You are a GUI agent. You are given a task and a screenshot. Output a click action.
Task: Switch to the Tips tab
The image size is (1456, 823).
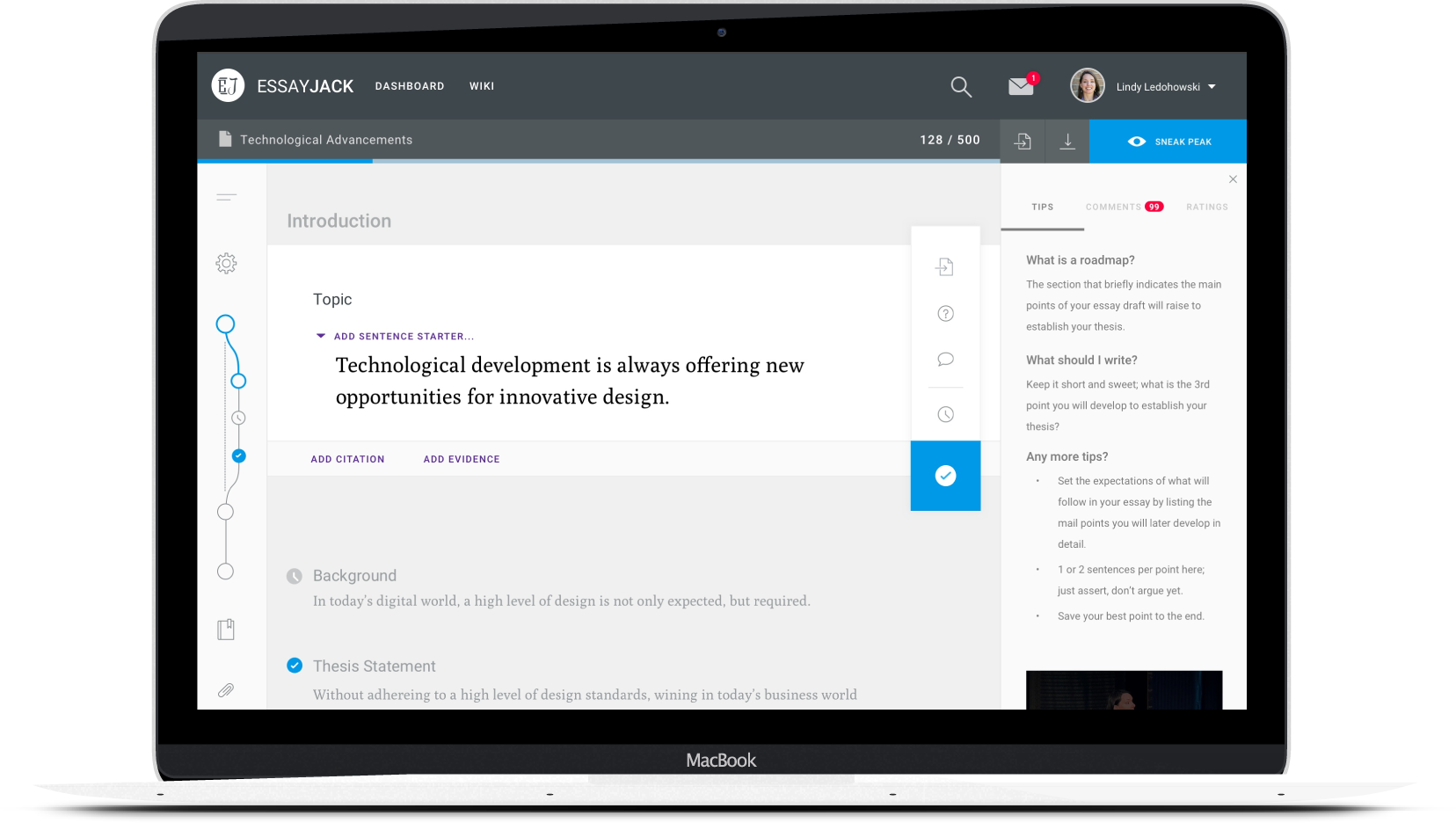tap(1043, 207)
